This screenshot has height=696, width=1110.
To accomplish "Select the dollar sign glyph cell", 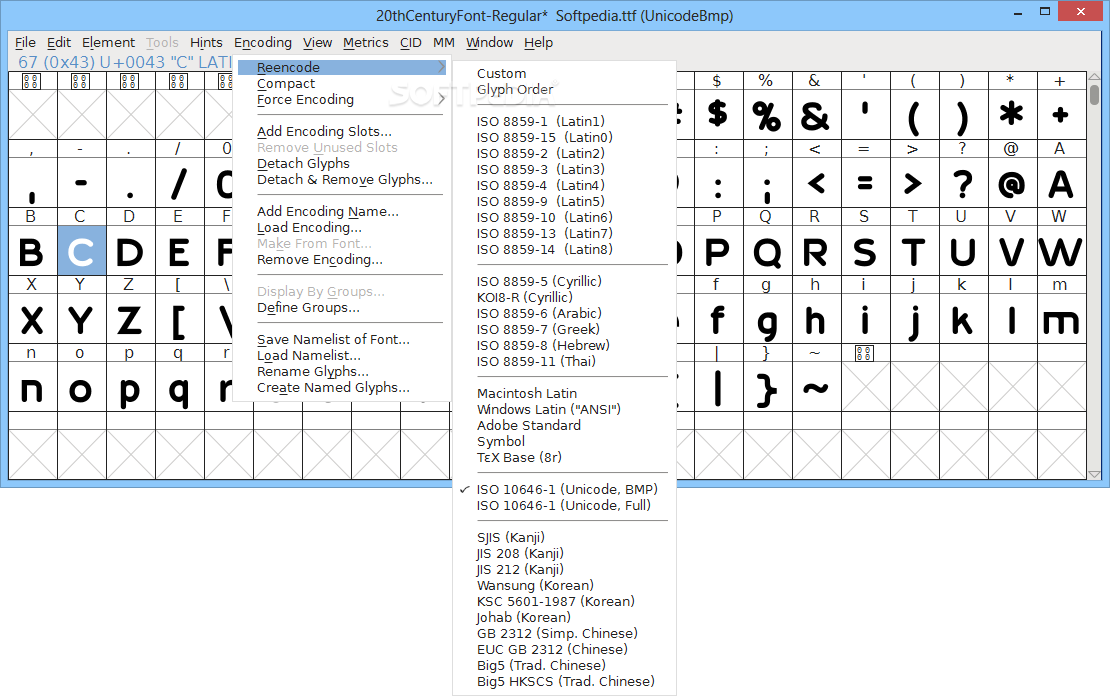I will pos(718,113).
